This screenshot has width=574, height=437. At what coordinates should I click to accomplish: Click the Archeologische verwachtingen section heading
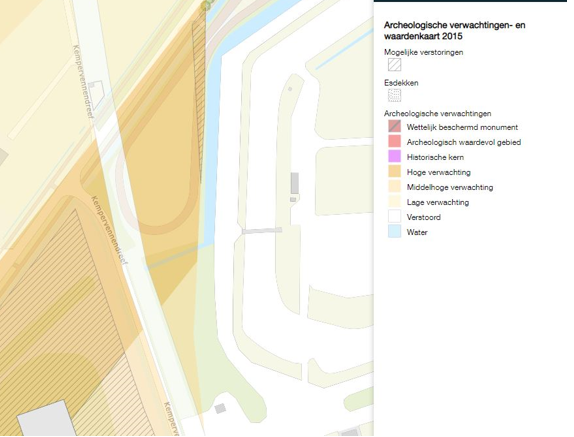tap(437, 114)
